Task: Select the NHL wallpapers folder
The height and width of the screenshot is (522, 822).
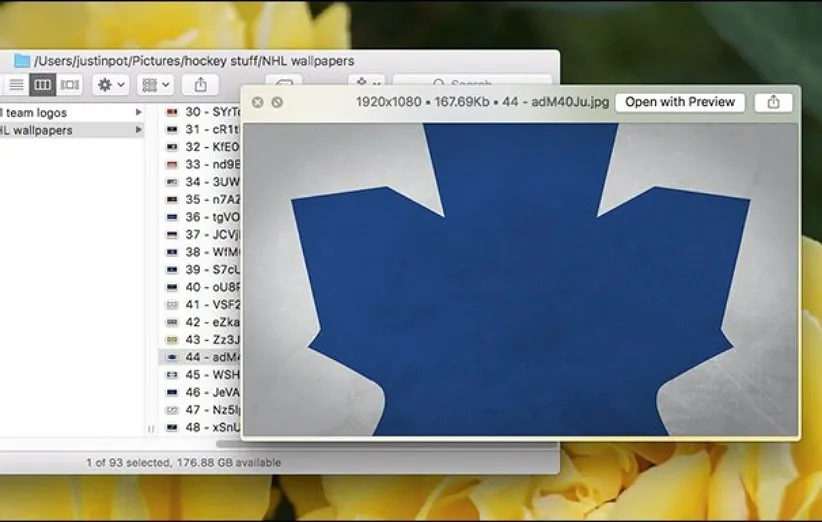Action: (40, 130)
